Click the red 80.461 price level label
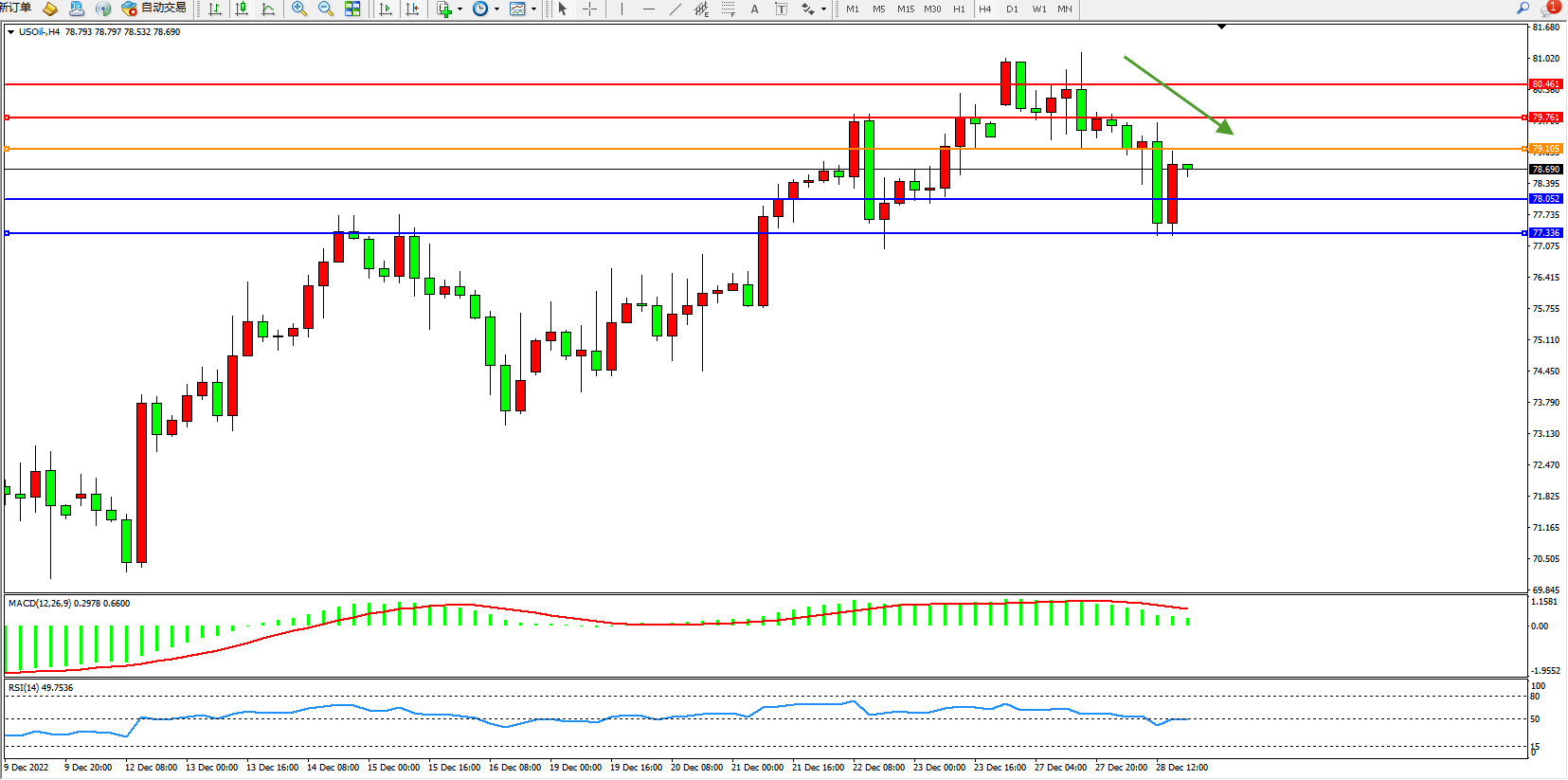Screen dimensions: 1568x780 pos(1545,84)
